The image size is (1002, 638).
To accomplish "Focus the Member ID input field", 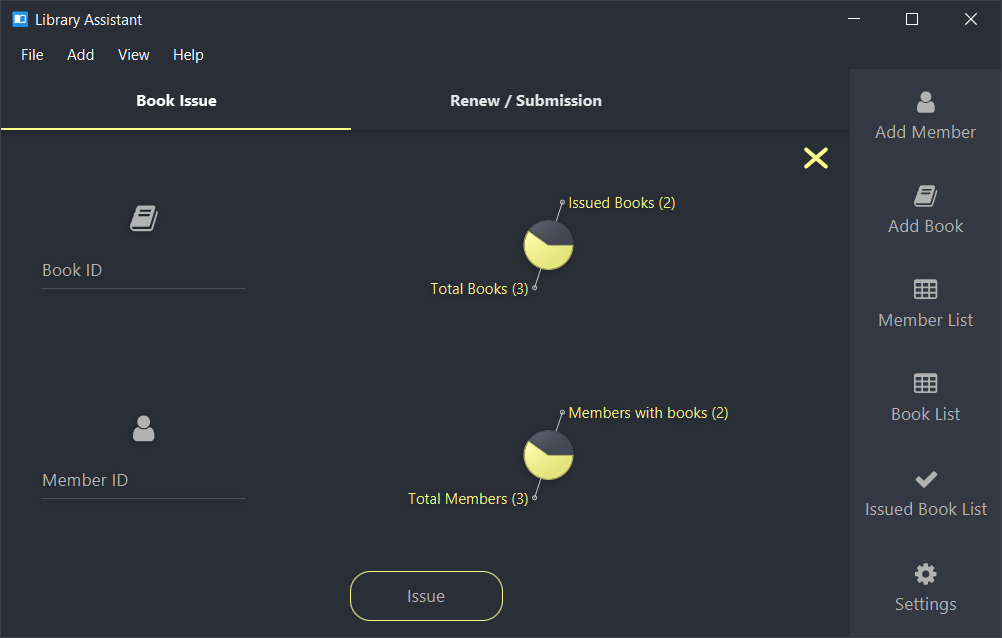I will click(x=143, y=481).
